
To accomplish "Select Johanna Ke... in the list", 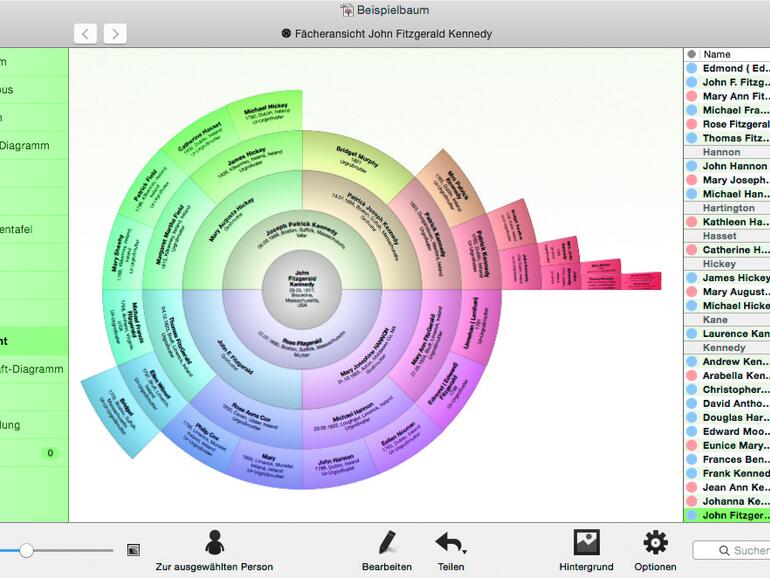I will pos(727,502).
